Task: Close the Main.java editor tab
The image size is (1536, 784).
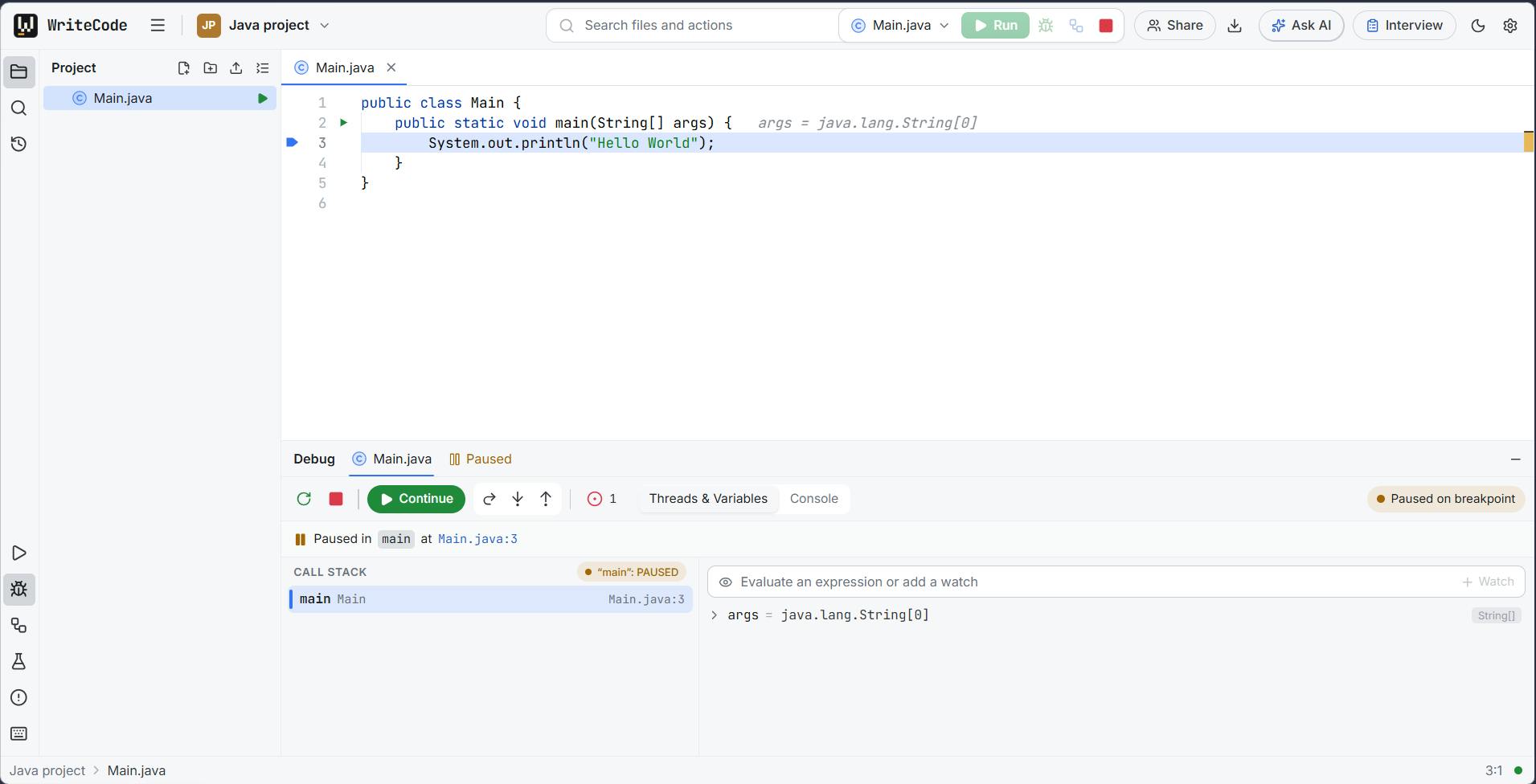Action: (x=391, y=68)
